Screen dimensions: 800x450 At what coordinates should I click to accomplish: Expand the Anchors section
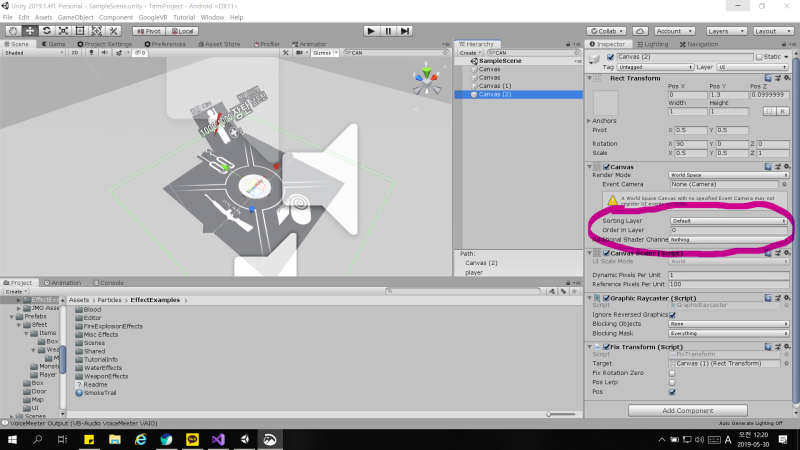tap(589, 121)
